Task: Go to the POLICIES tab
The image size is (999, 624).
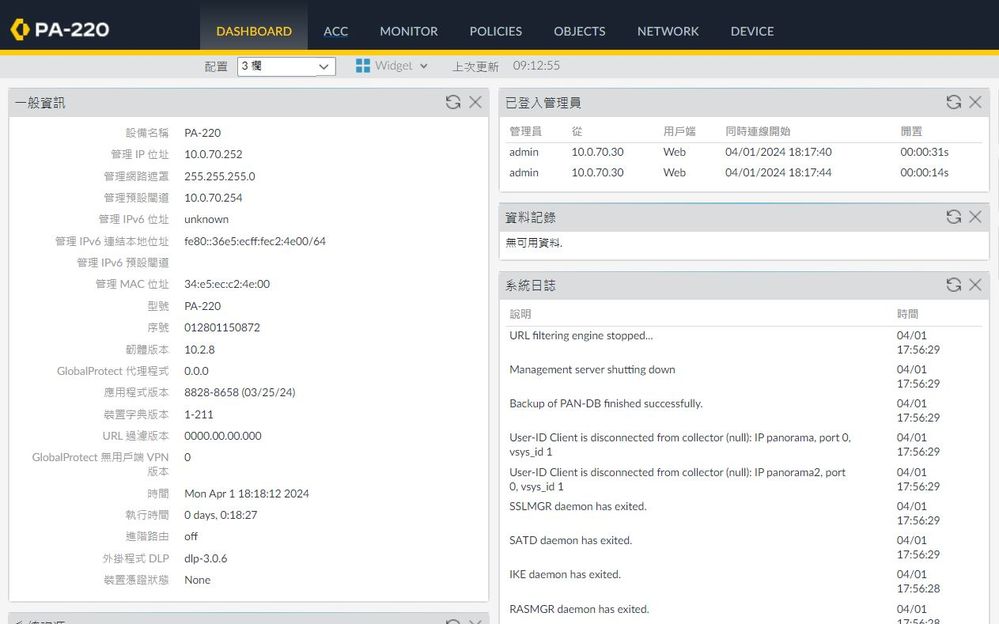Action: (496, 31)
